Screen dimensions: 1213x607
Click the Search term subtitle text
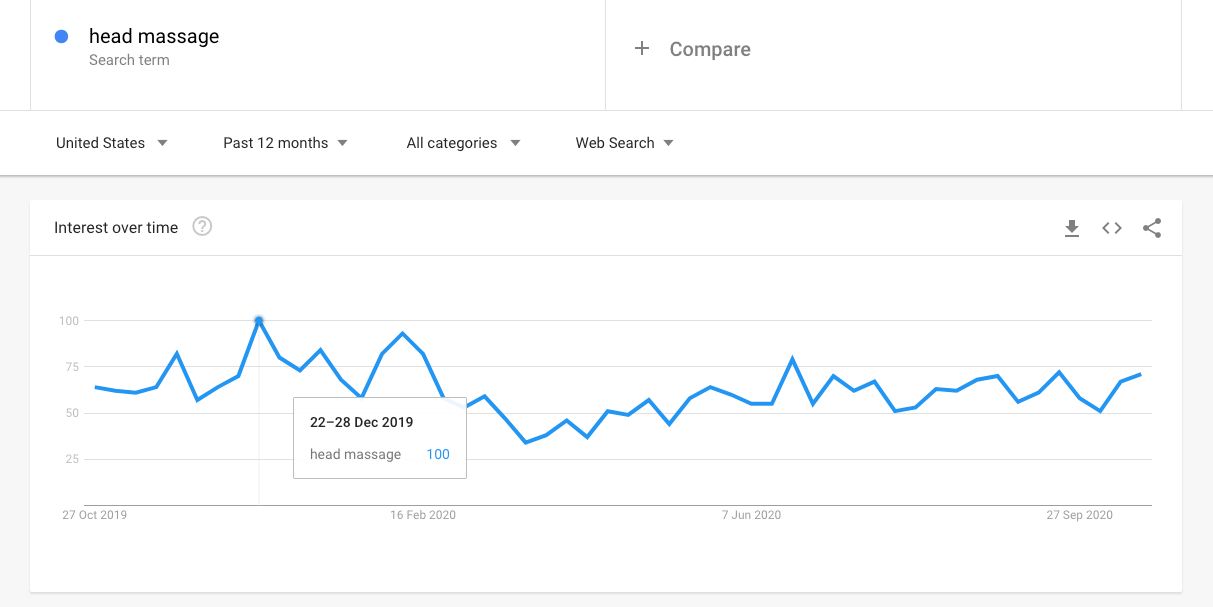pos(129,60)
